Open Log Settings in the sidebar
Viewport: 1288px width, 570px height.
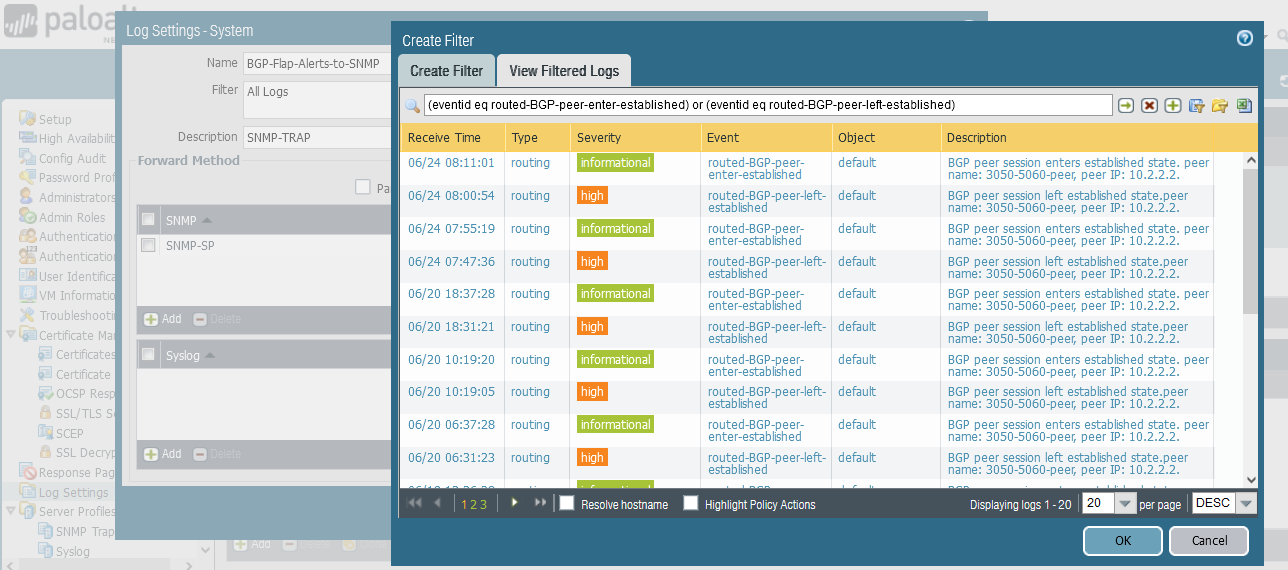tap(64, 492)
